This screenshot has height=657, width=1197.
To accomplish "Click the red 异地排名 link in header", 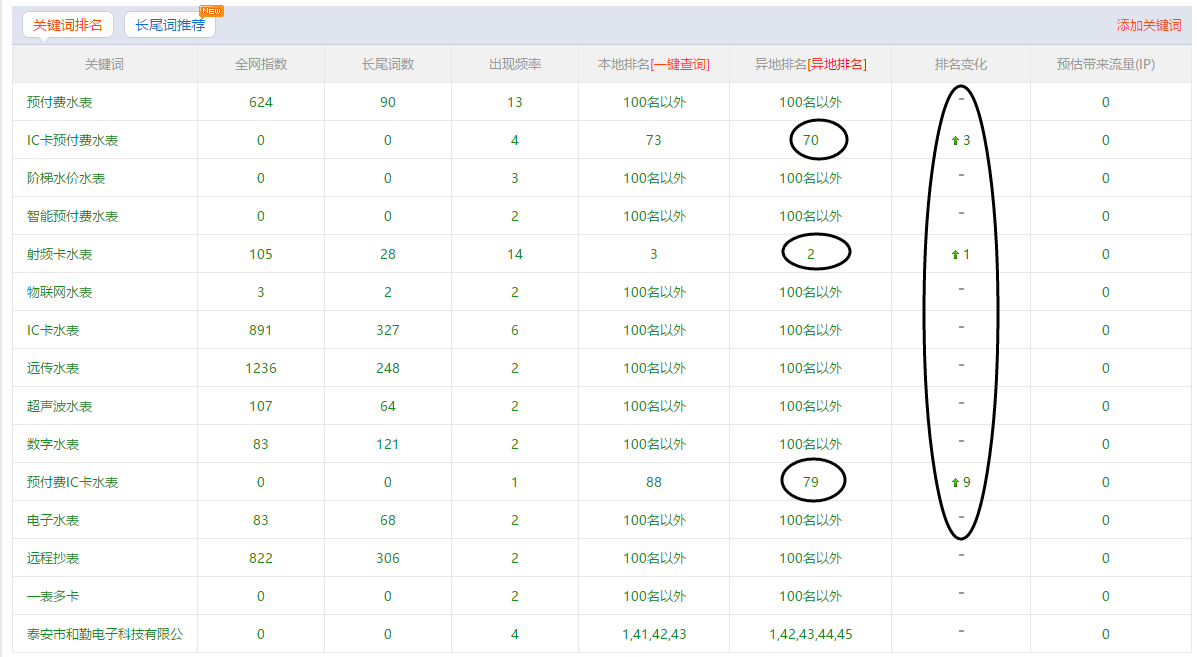I will [x=837, y=64].
